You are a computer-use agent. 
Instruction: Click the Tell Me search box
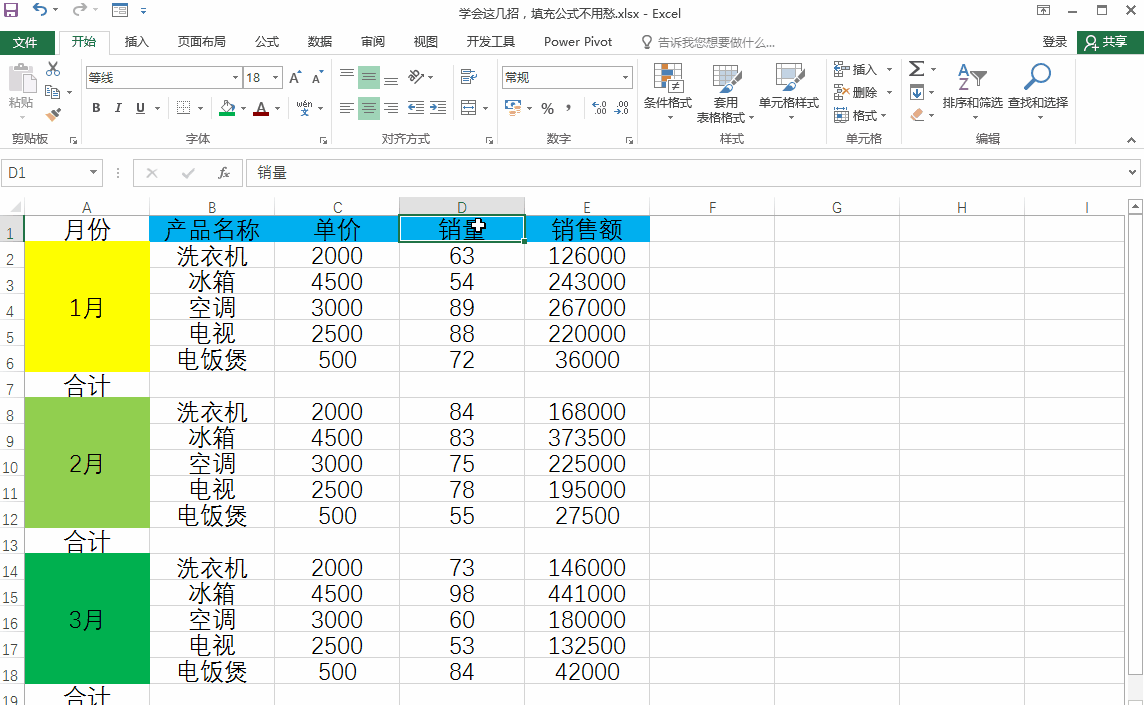[708, 42]
